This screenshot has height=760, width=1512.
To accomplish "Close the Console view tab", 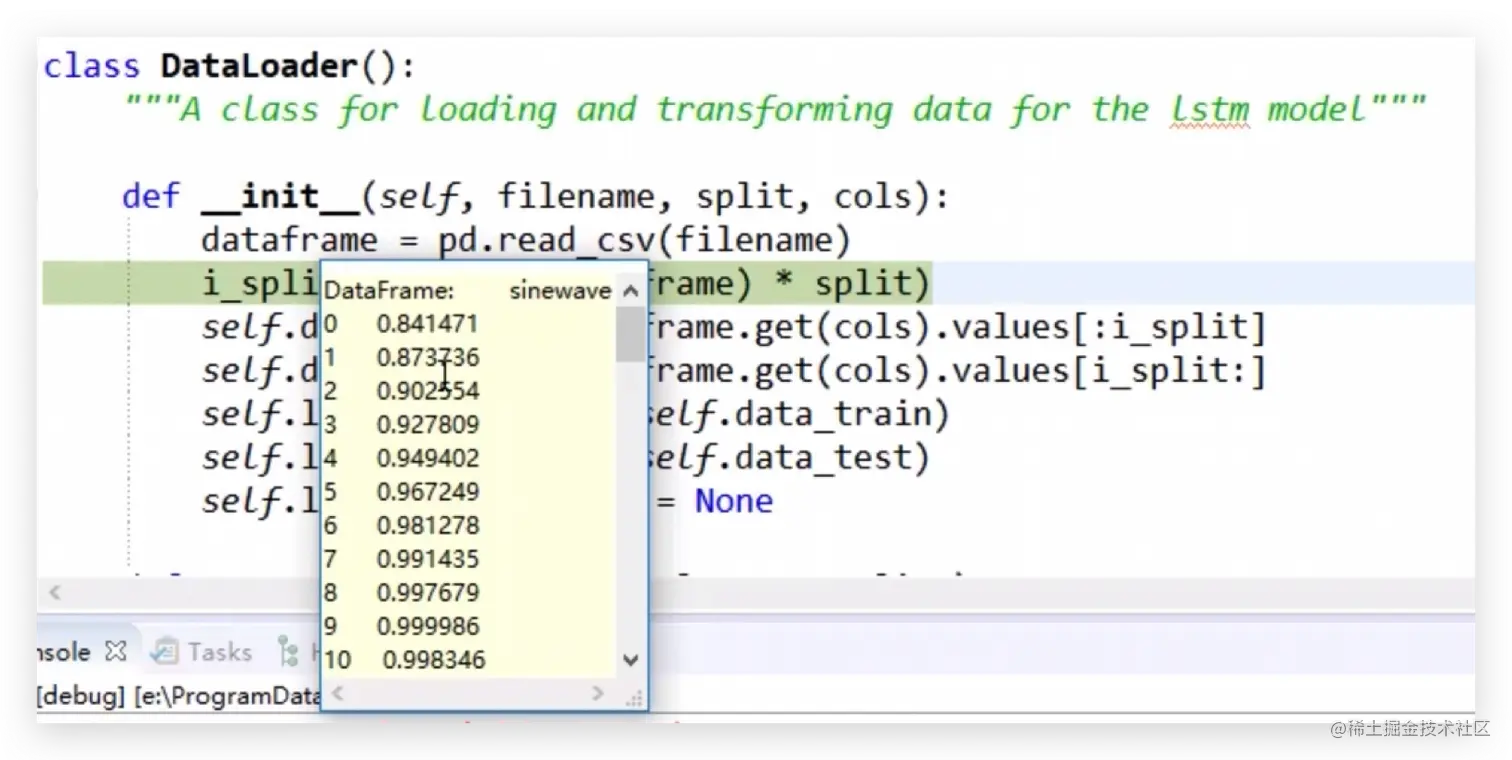I will 116,652.
